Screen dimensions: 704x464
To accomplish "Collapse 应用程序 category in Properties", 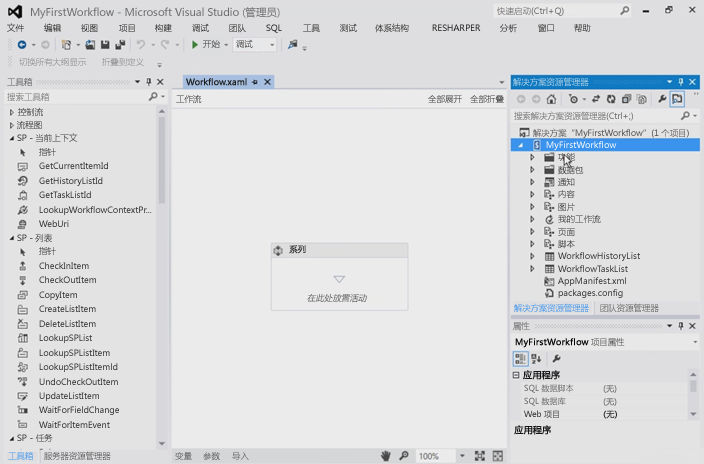I will click(x=516, y=375).
